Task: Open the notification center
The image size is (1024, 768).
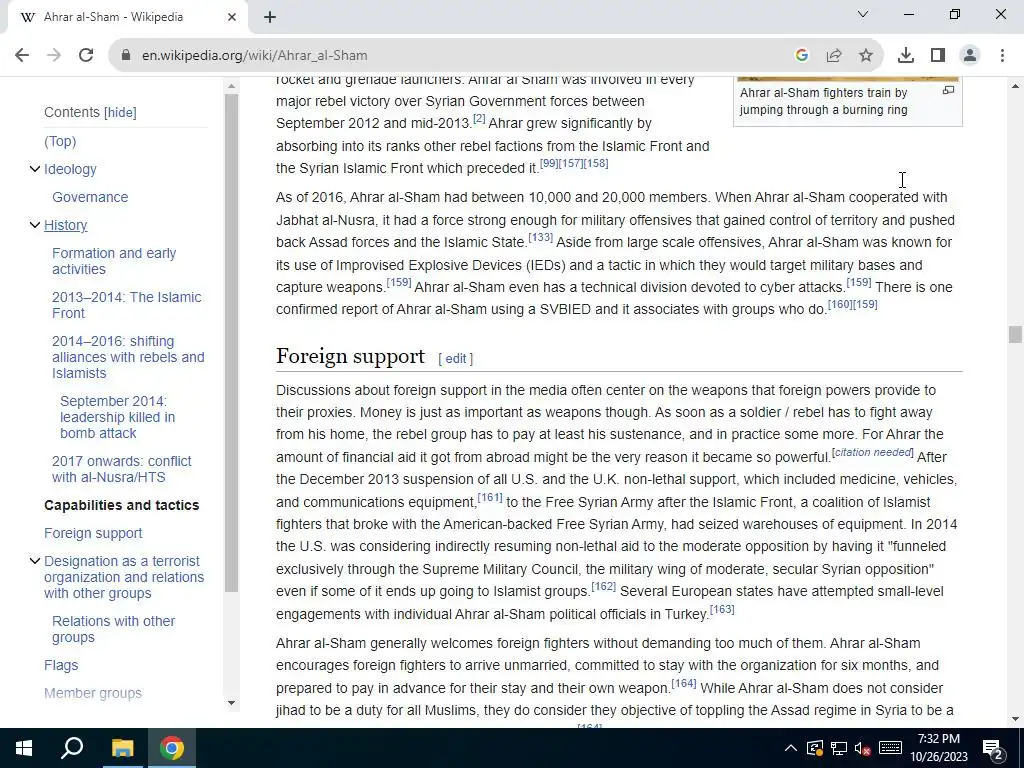Action: [x=993, y=748]
